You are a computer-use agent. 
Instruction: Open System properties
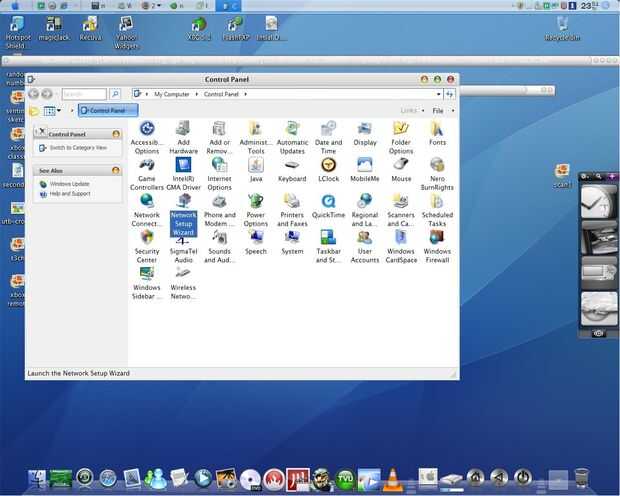(292, 243)
